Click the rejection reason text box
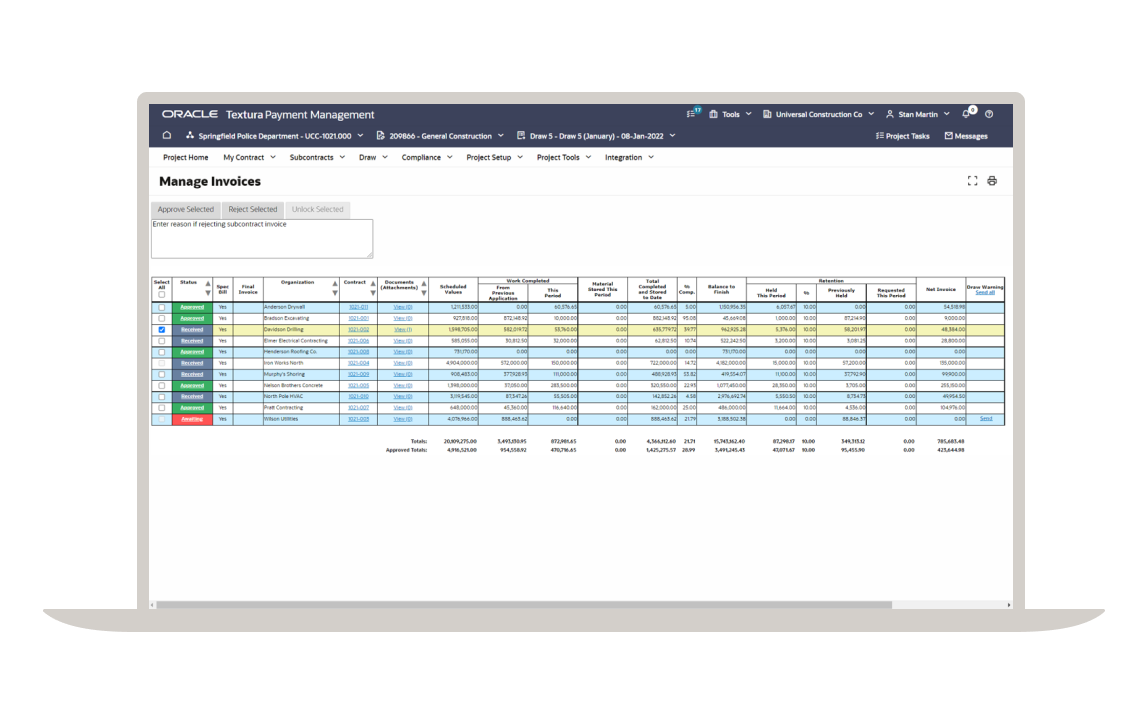 [262, 239]
